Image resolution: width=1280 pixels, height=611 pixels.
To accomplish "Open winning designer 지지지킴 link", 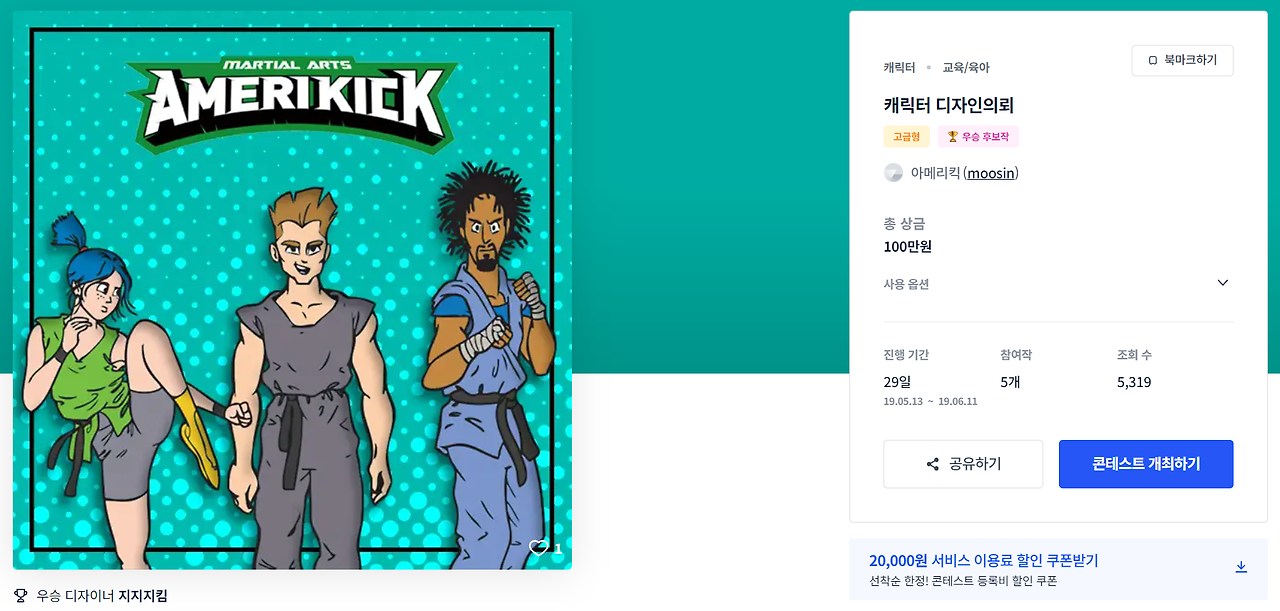I will (x=143, y=595).
